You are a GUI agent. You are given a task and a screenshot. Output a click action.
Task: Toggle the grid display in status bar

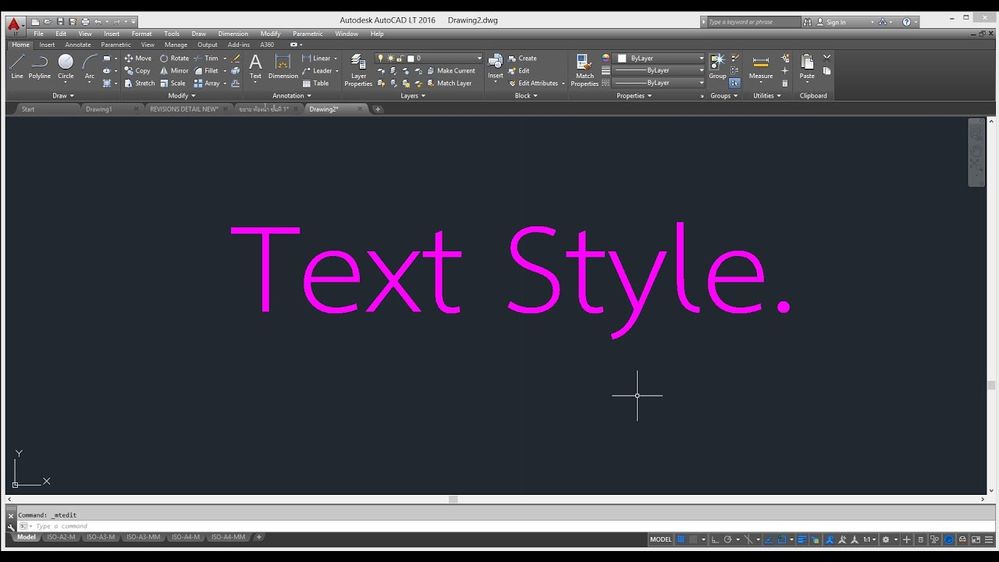[x=681, y=539]
